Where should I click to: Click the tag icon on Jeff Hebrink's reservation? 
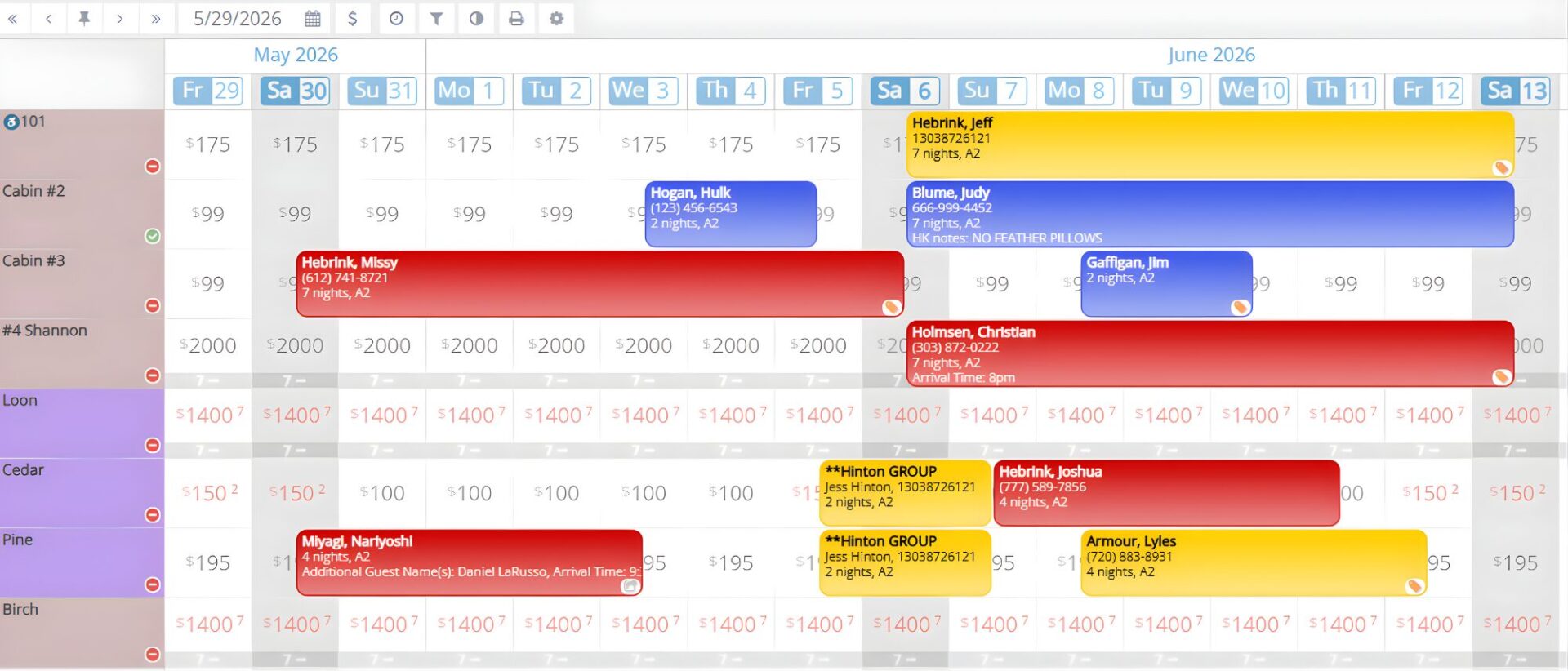click(1501, 167)
